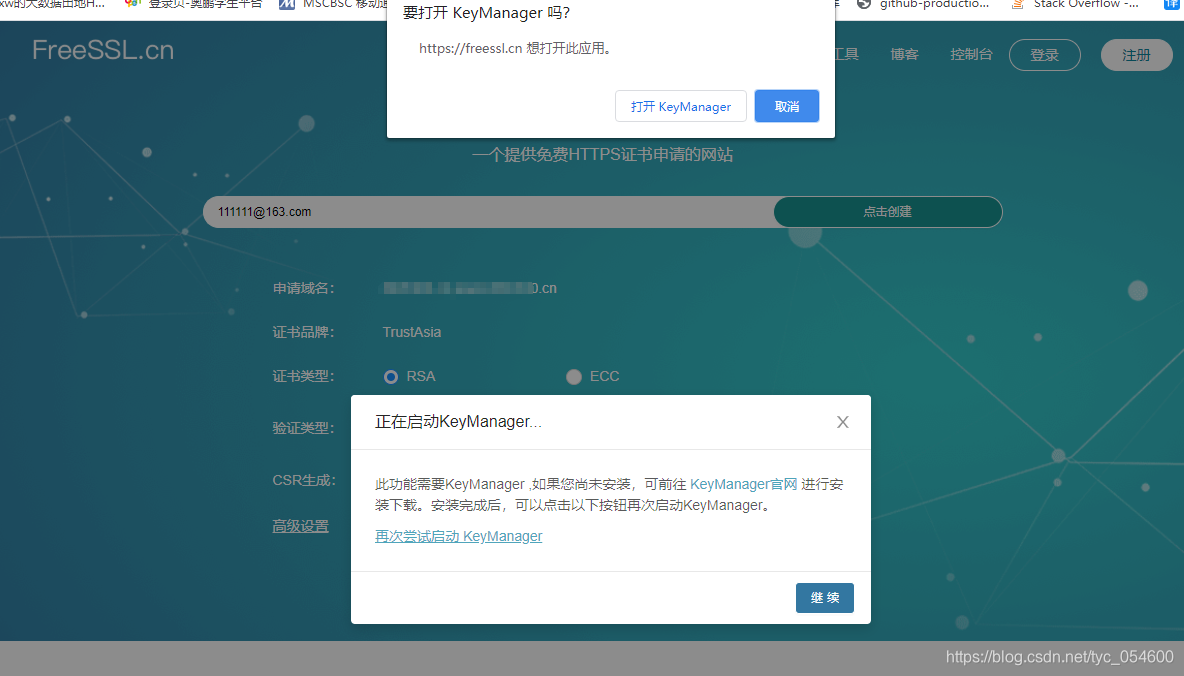Click the 打开 KeyManager button
1184x676 pixels.
pos(680,106)
